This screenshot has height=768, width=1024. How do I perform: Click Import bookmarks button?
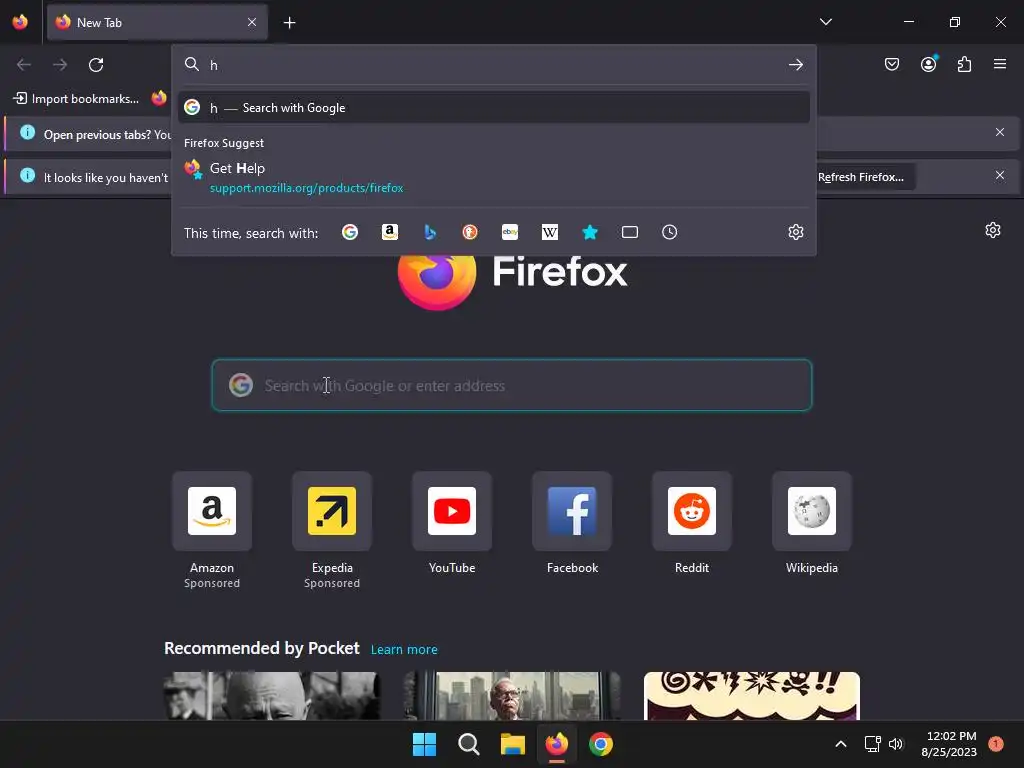(76, 99)
